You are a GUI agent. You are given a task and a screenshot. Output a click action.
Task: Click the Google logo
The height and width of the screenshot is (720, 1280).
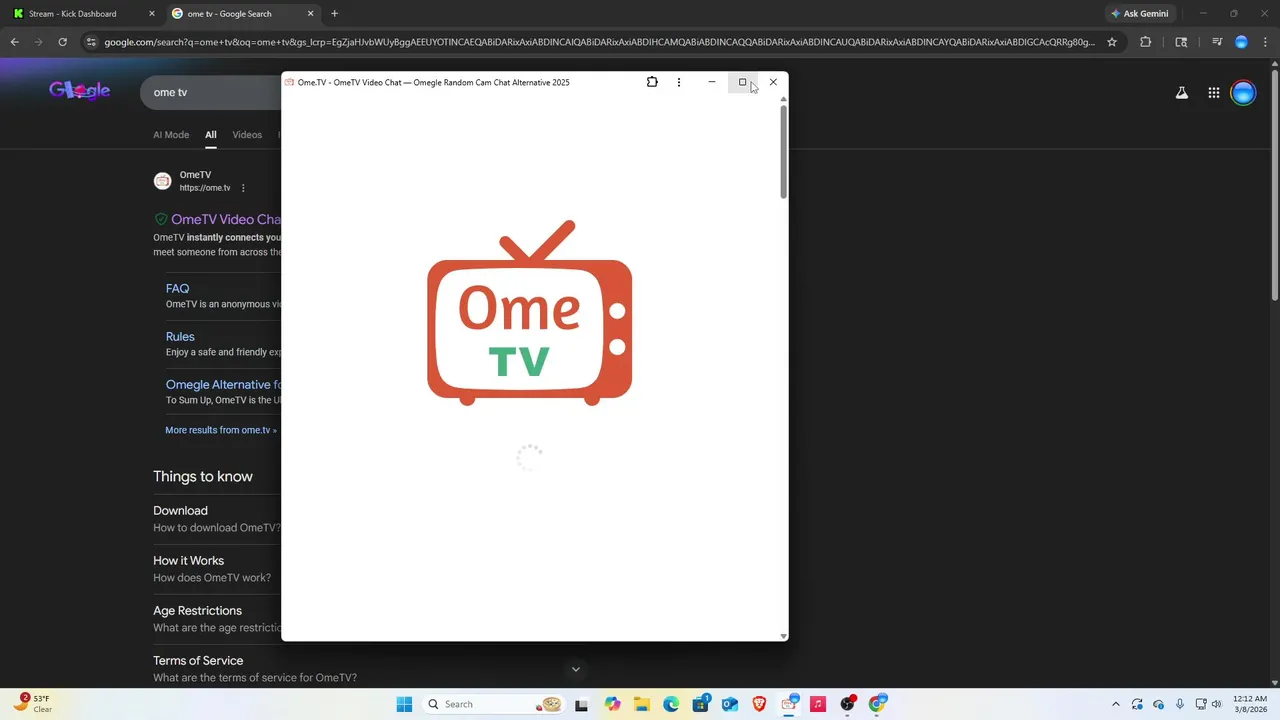(79, 91)
